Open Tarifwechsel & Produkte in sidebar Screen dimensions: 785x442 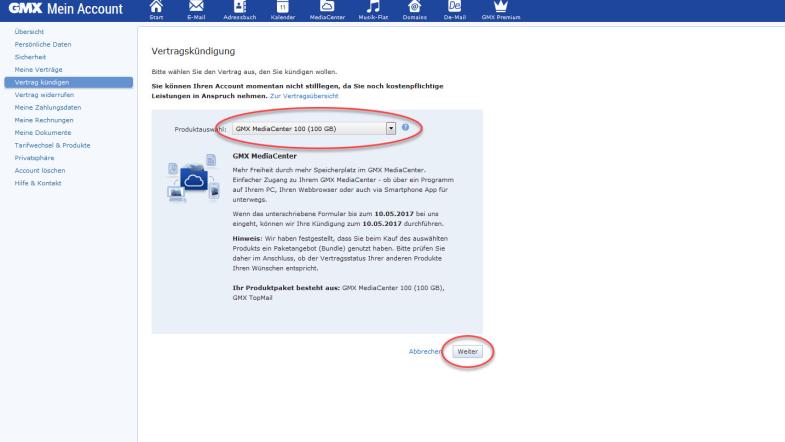[53, 145]
